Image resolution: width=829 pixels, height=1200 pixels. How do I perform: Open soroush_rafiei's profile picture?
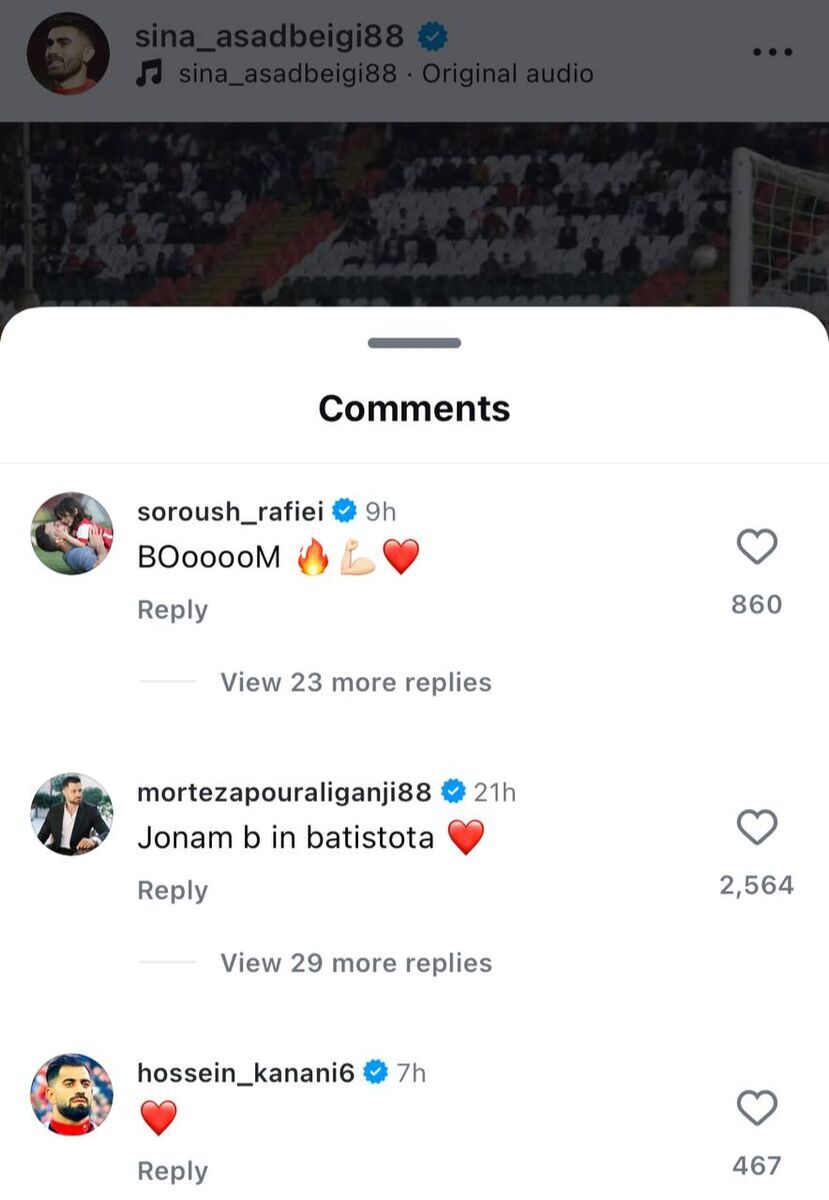72,533
